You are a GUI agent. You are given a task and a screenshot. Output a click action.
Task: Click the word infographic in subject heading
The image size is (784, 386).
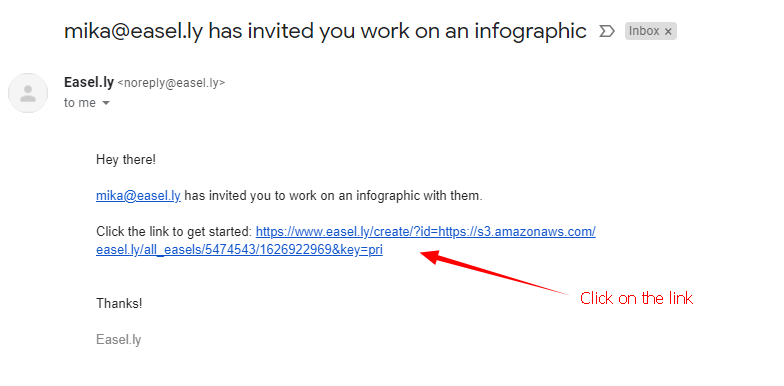point(530,31)
